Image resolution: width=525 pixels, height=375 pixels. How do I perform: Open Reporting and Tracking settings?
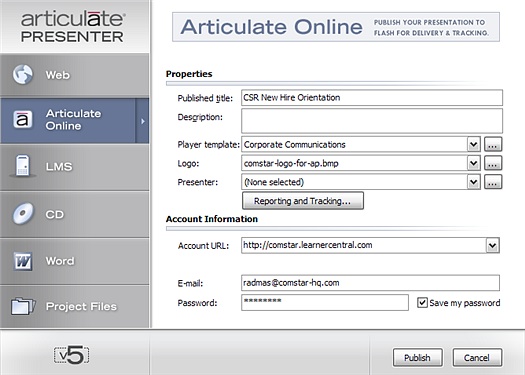[303, 201]
